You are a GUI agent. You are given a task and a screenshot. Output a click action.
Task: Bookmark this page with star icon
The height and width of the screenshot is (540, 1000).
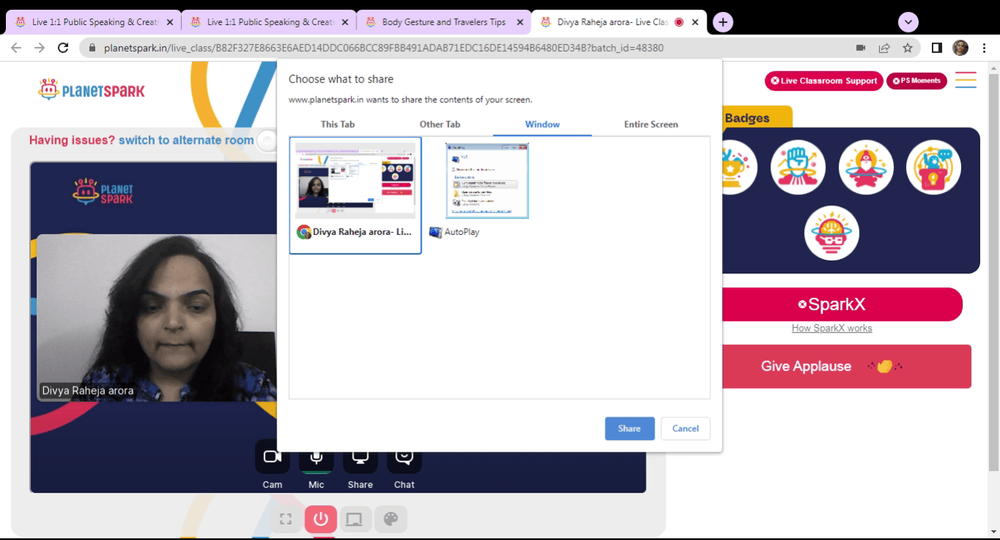pos(908,48)
